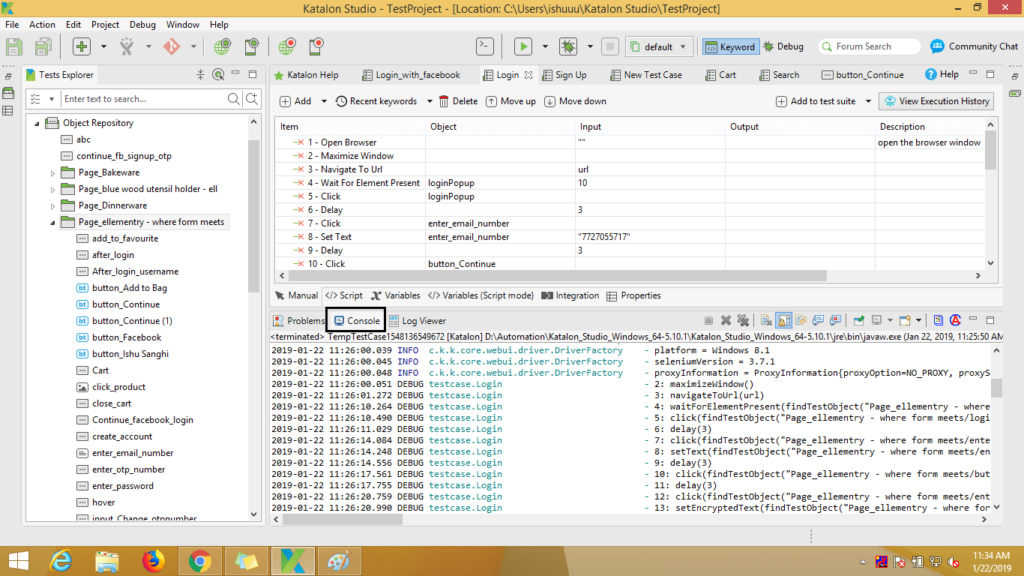This screenshot has width=1024, height=576.
Task: Click the Stop execution square icon
Action: pos(610,46)
